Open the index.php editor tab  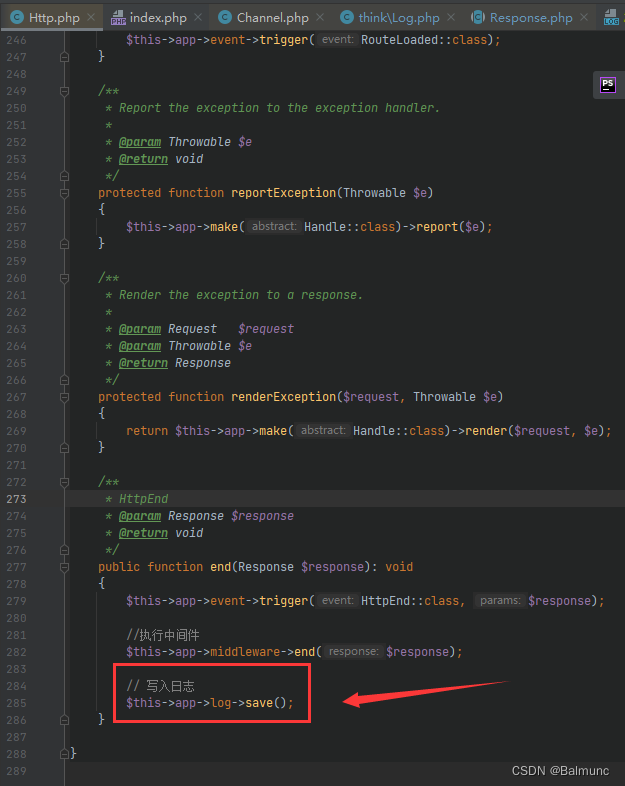pyautogui.click(x=156, y=18)
